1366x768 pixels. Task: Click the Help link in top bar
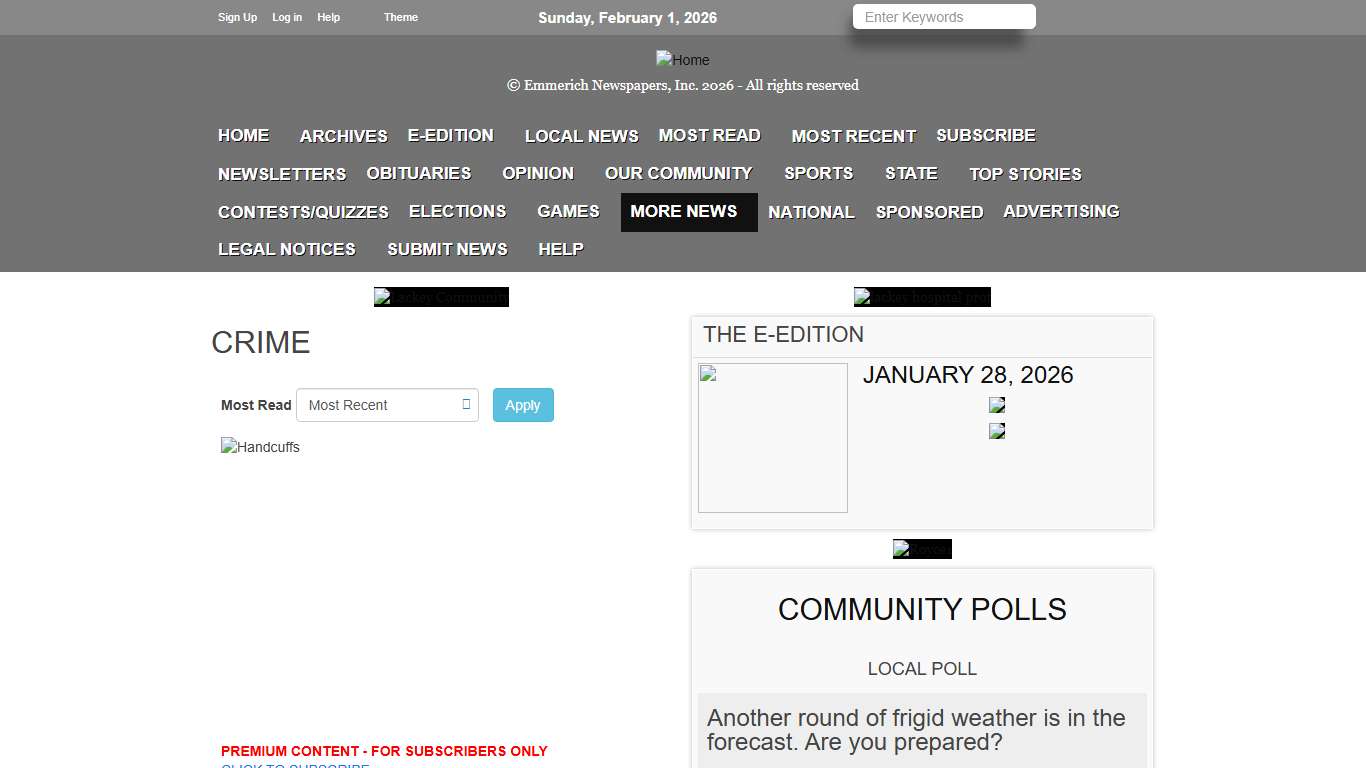coord(328,17)
